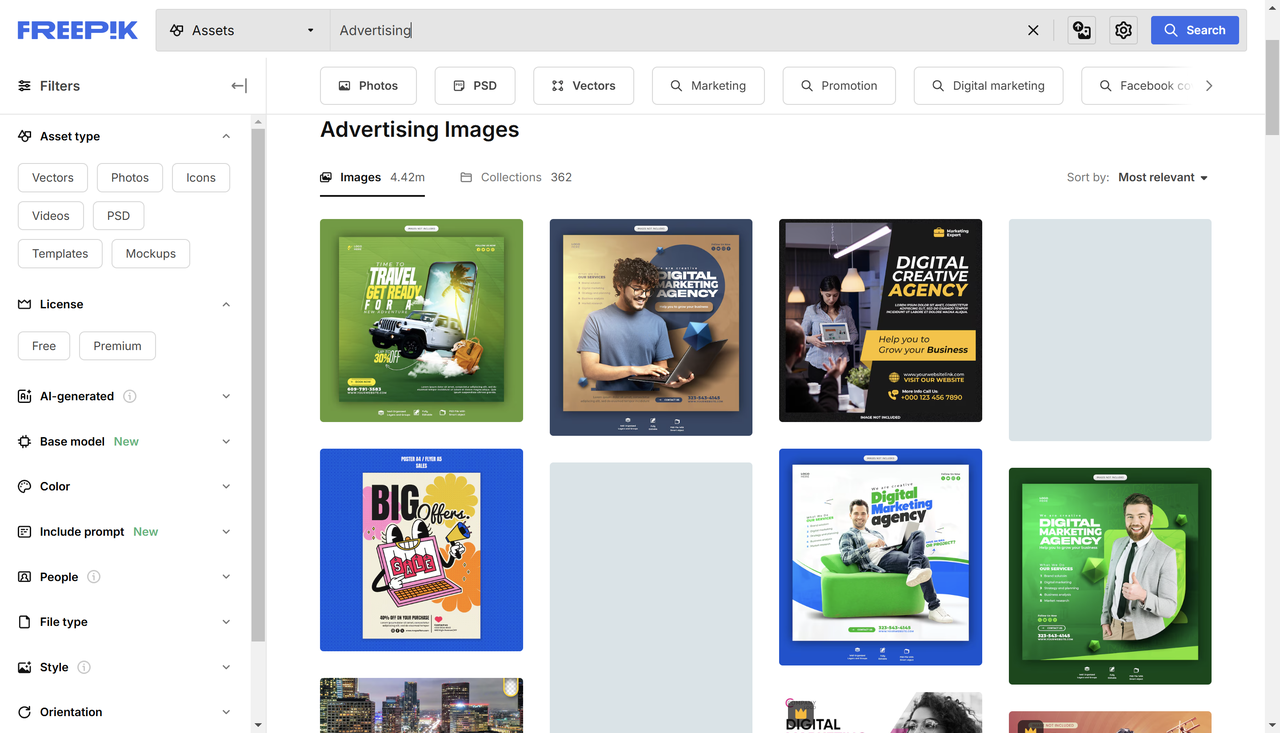Switch to the Collections tab
Viewport: 1280px width, 733px height.
coord(510,177)
